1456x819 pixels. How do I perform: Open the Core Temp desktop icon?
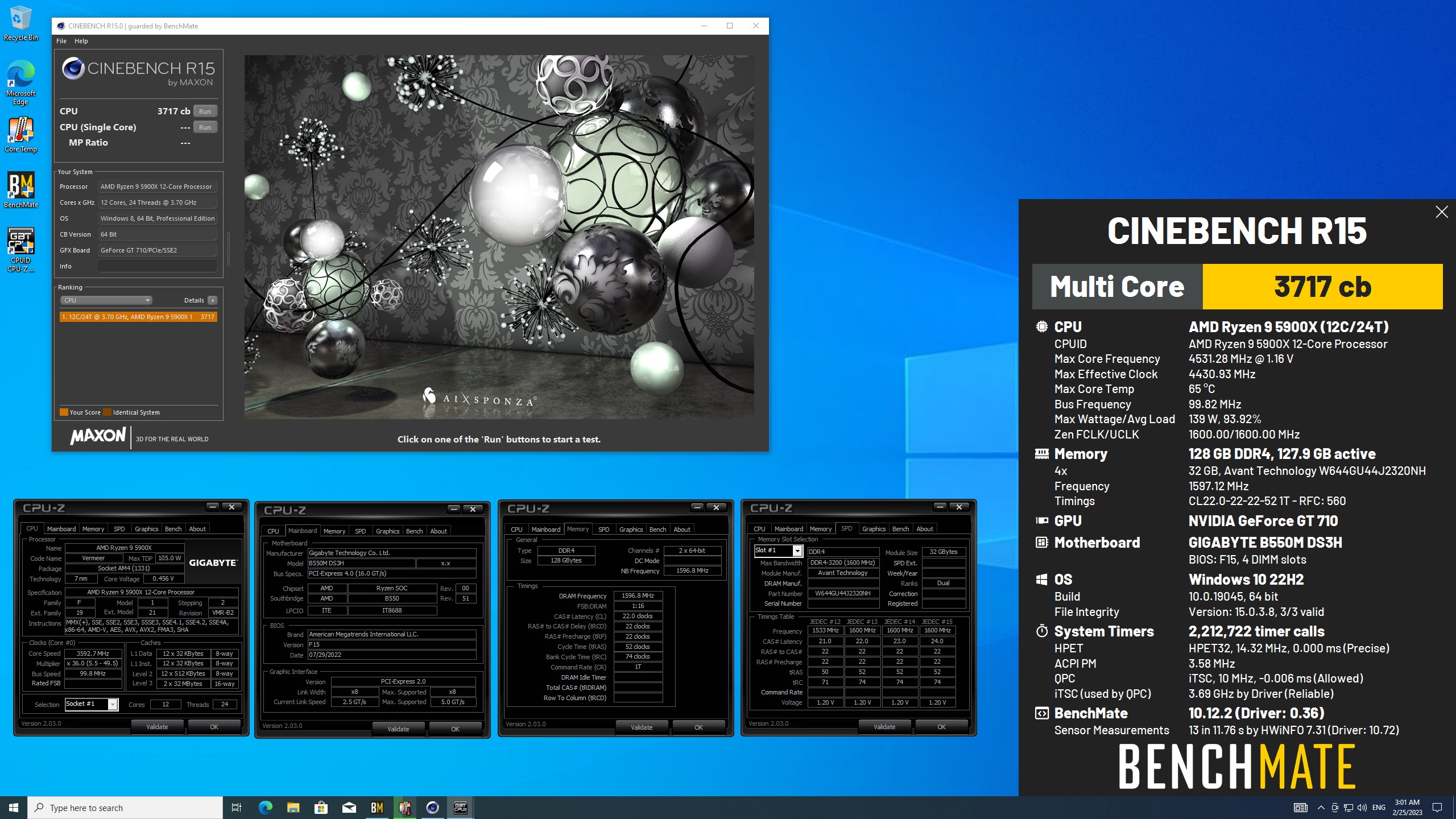coord(20,135)
